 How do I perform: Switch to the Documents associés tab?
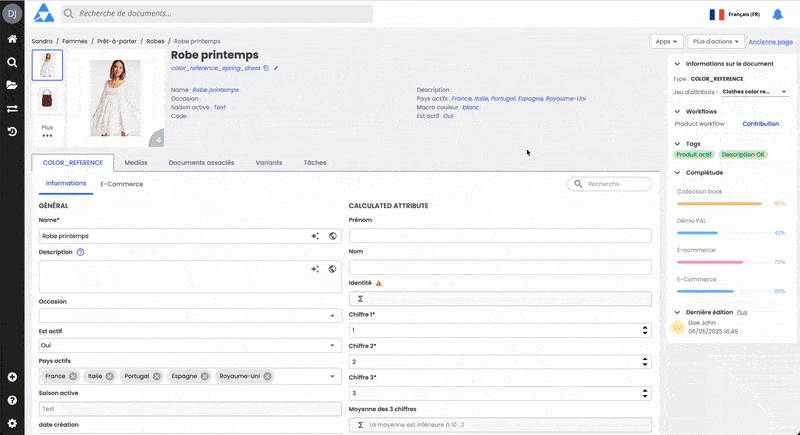(202, 163)
